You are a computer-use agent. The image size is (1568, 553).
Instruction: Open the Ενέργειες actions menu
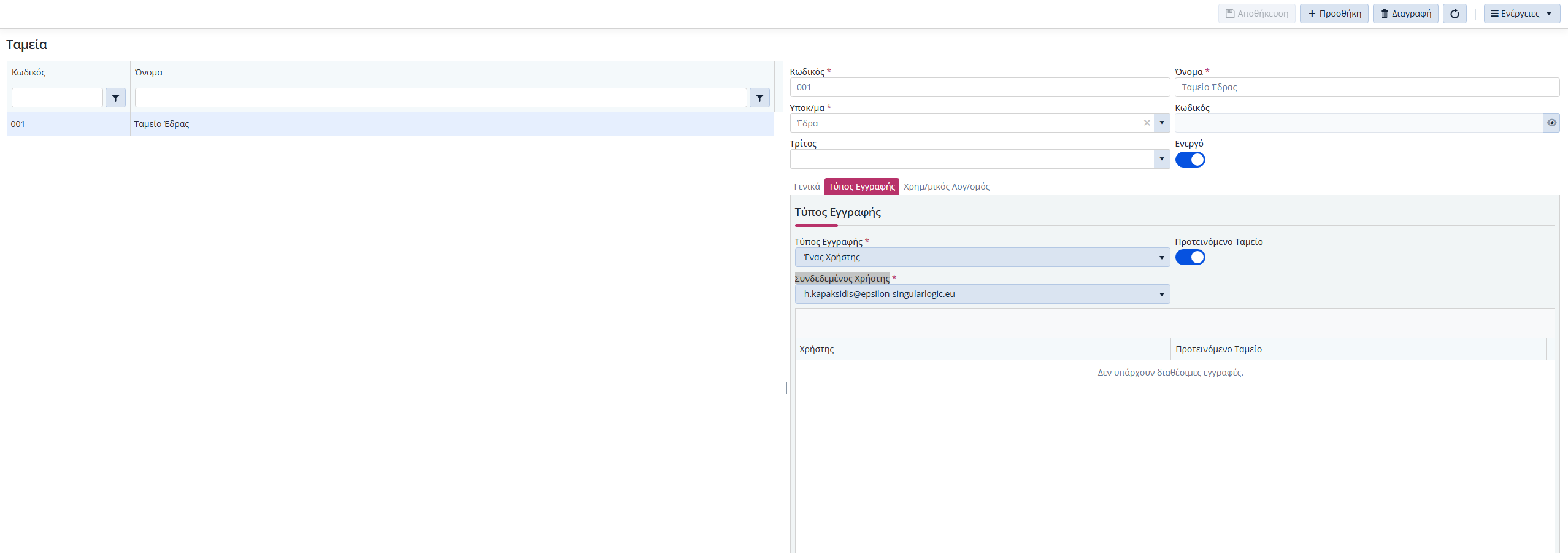(x=1521, y=14)
